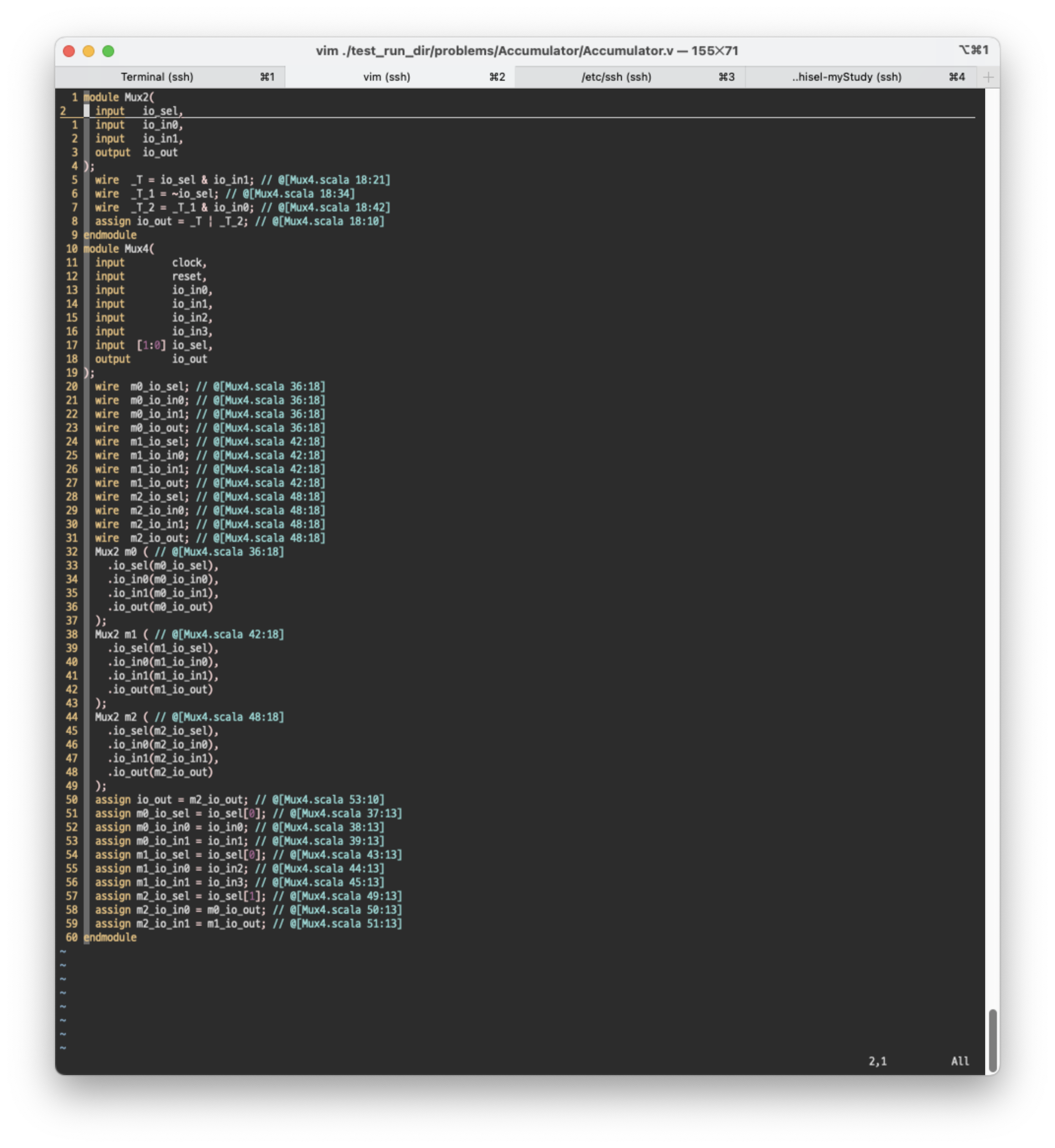
Task: Click the window title Accumulator.v path
Action: 527,51
